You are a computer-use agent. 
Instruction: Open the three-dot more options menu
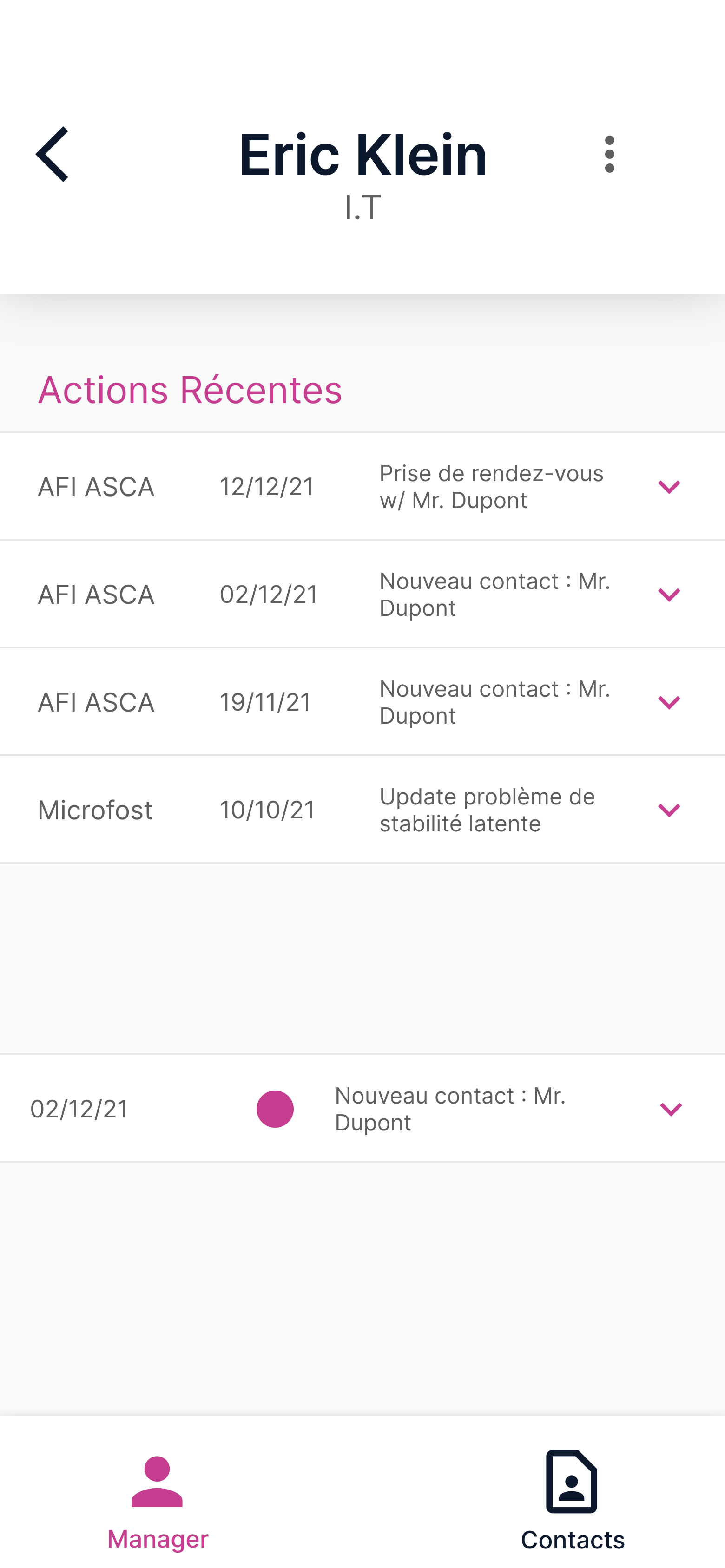point(609,155)
